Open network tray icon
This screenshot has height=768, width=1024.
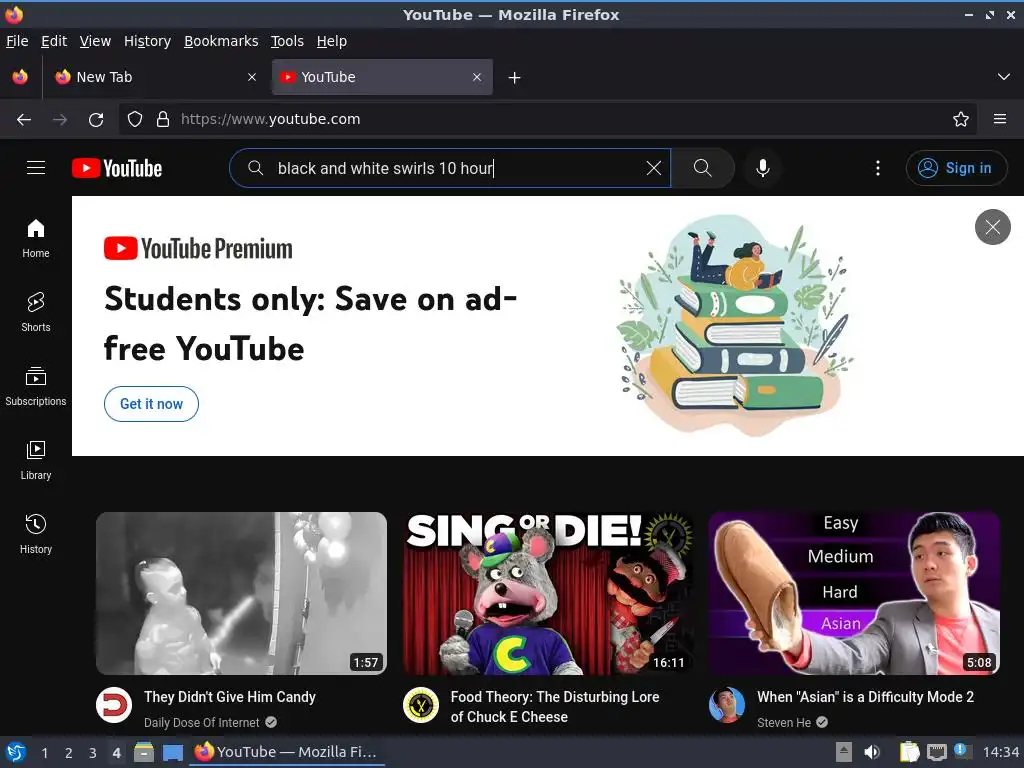[x=936, y=752]
